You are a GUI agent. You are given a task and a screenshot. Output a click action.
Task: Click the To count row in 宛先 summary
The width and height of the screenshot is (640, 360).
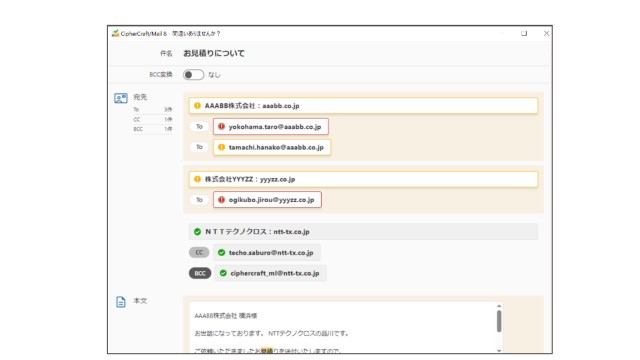click(x=153, y=109)
